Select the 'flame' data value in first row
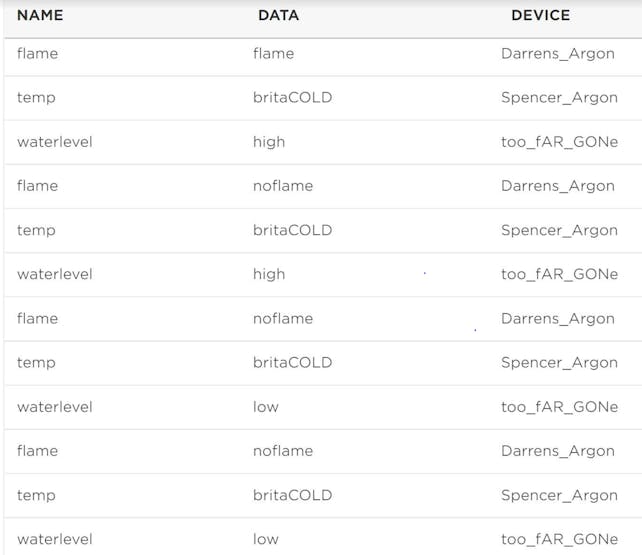 (273, 54)
